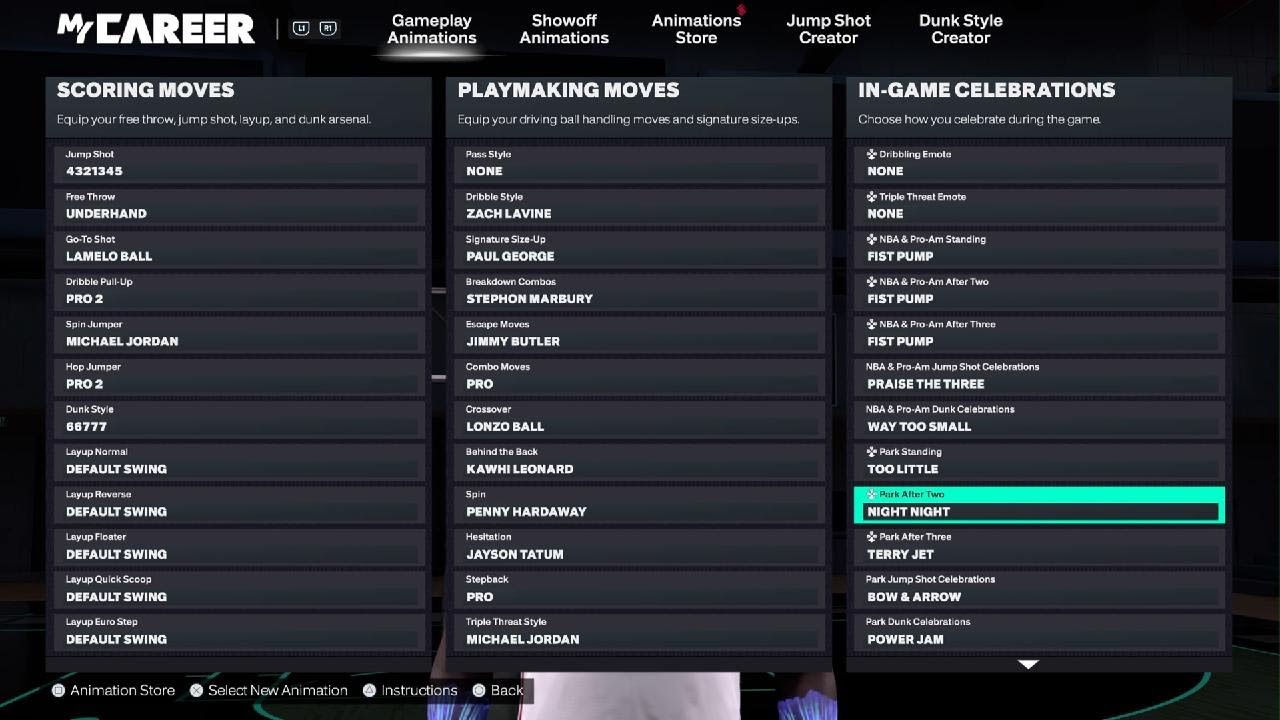This screenshot has height=720, width=1280.
Task: Select the Park After Three Terry Jet slot
Action: click(x=1040, y=547)
